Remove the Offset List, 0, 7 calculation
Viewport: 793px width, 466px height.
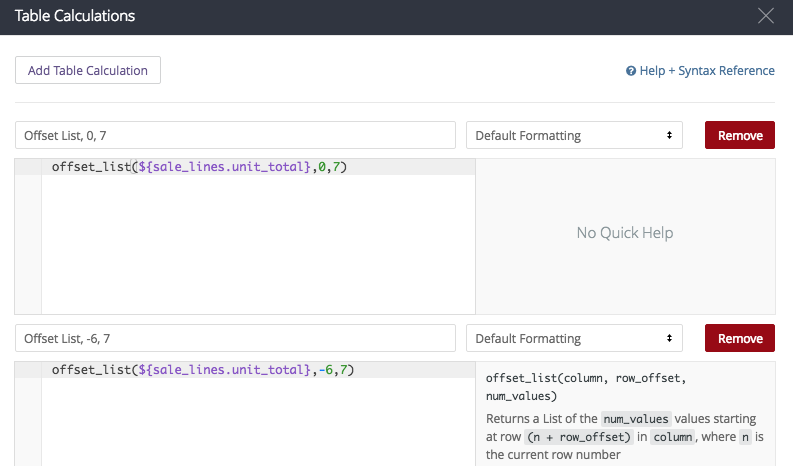coord(739,135)
